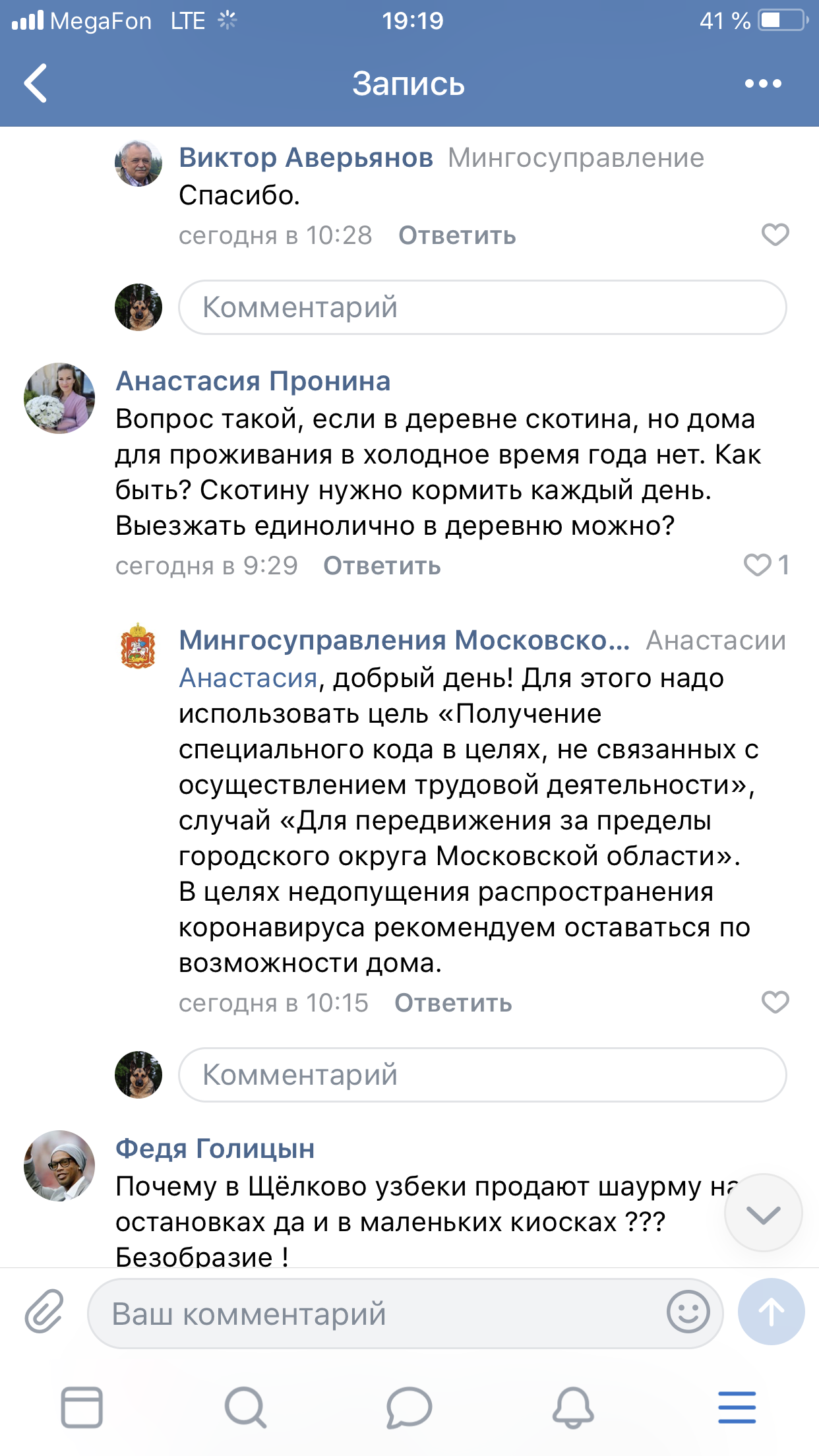819x1456 pixels.
Task: Reply to Анастасия Пронина's question
Action: 382,566
